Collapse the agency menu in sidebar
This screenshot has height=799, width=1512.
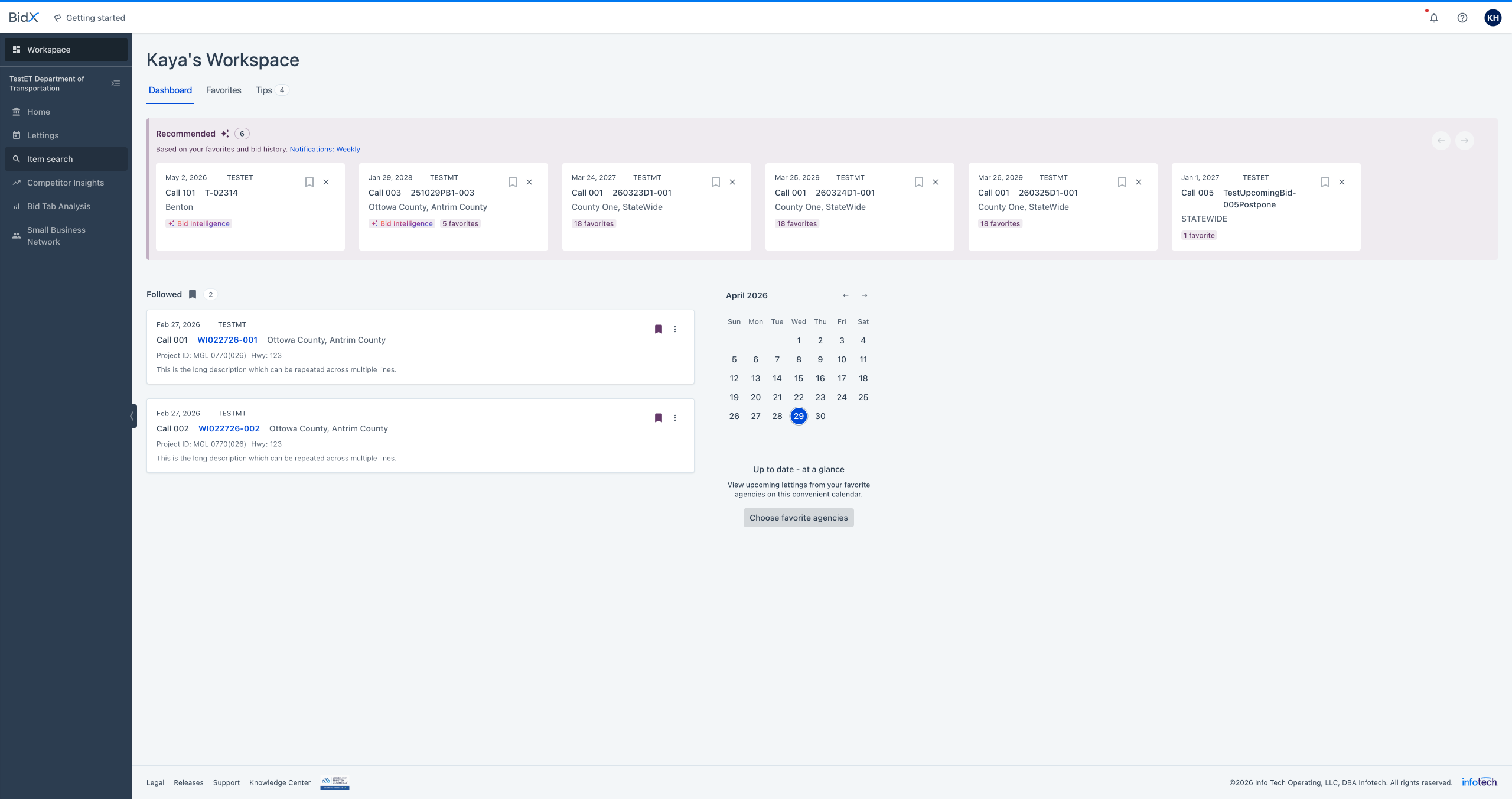[x=116, y=83]
